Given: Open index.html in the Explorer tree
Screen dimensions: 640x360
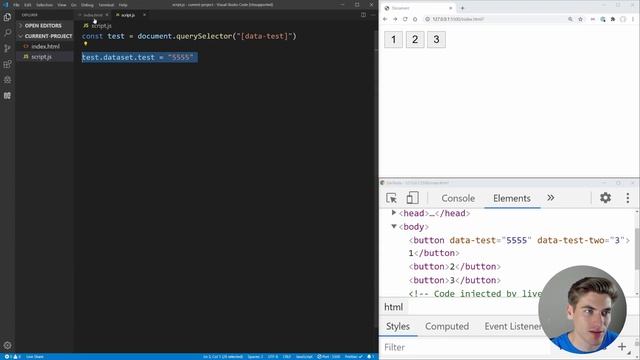Looking at the screenshot, I should (45, 47).
